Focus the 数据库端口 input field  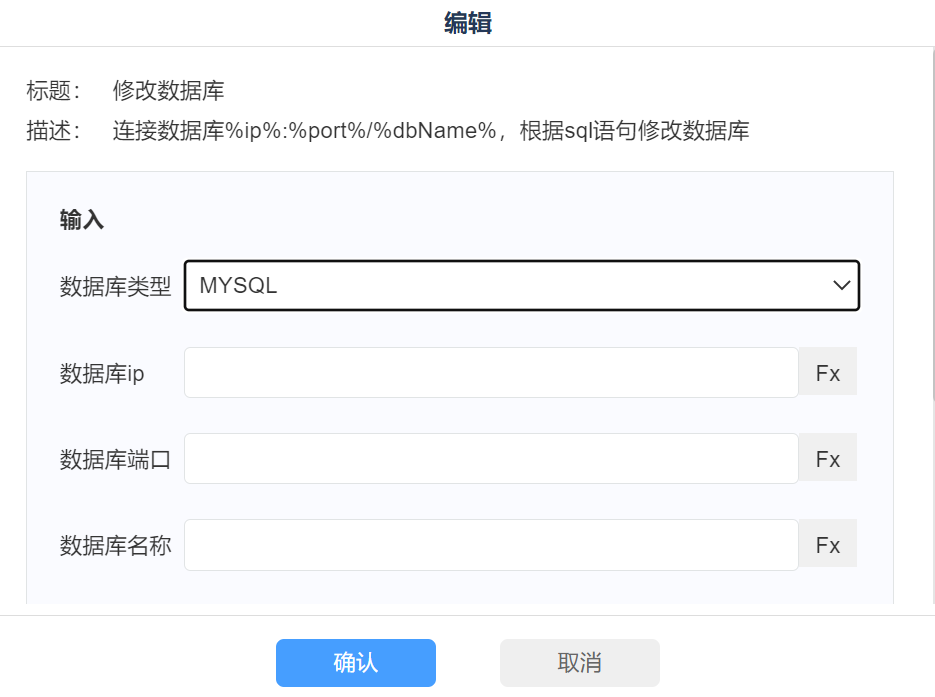491,459
